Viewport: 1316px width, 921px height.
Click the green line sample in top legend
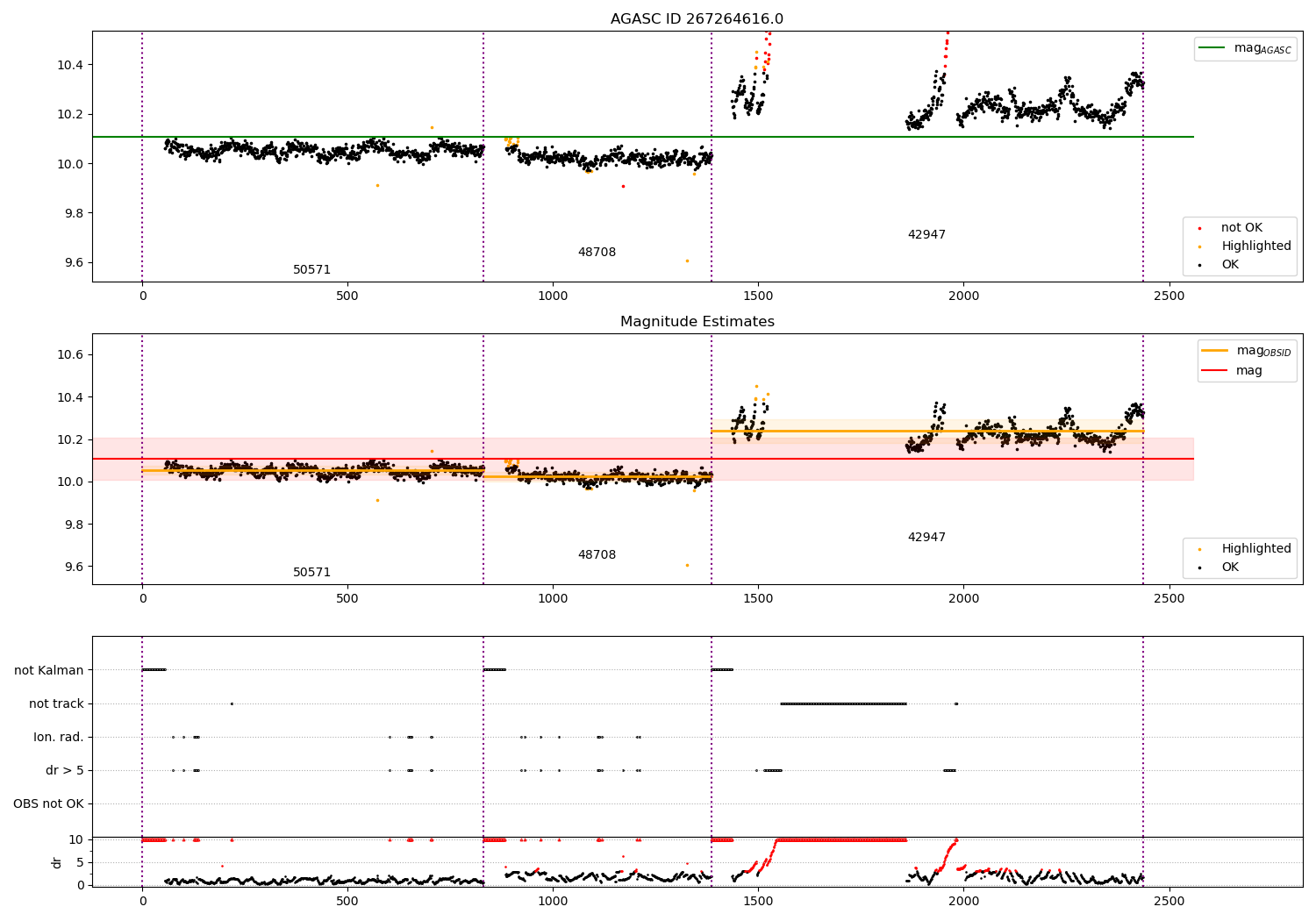(x=1212, y=48)
